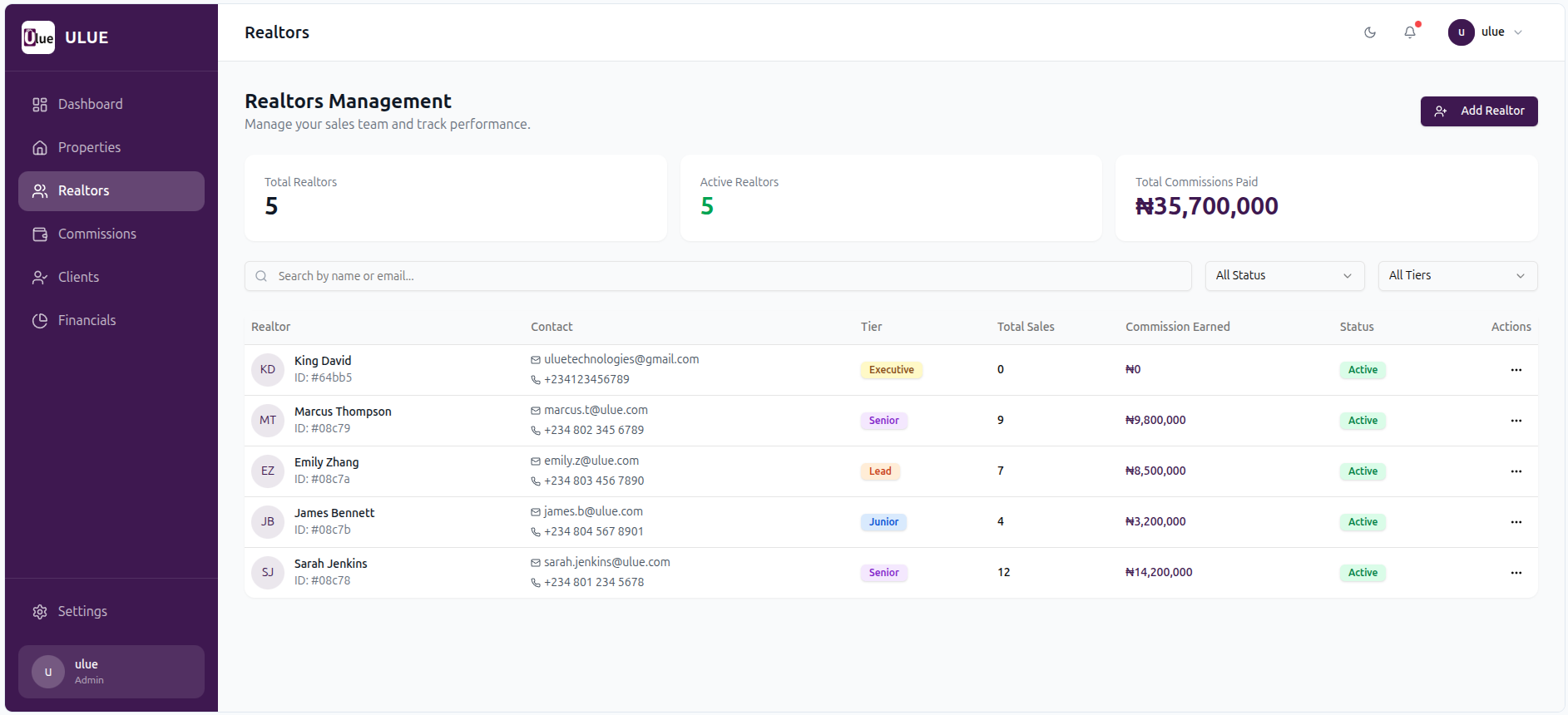Navigate to Financials section
The height and width of the screenshot is (715, 1568).
[87, 321]
